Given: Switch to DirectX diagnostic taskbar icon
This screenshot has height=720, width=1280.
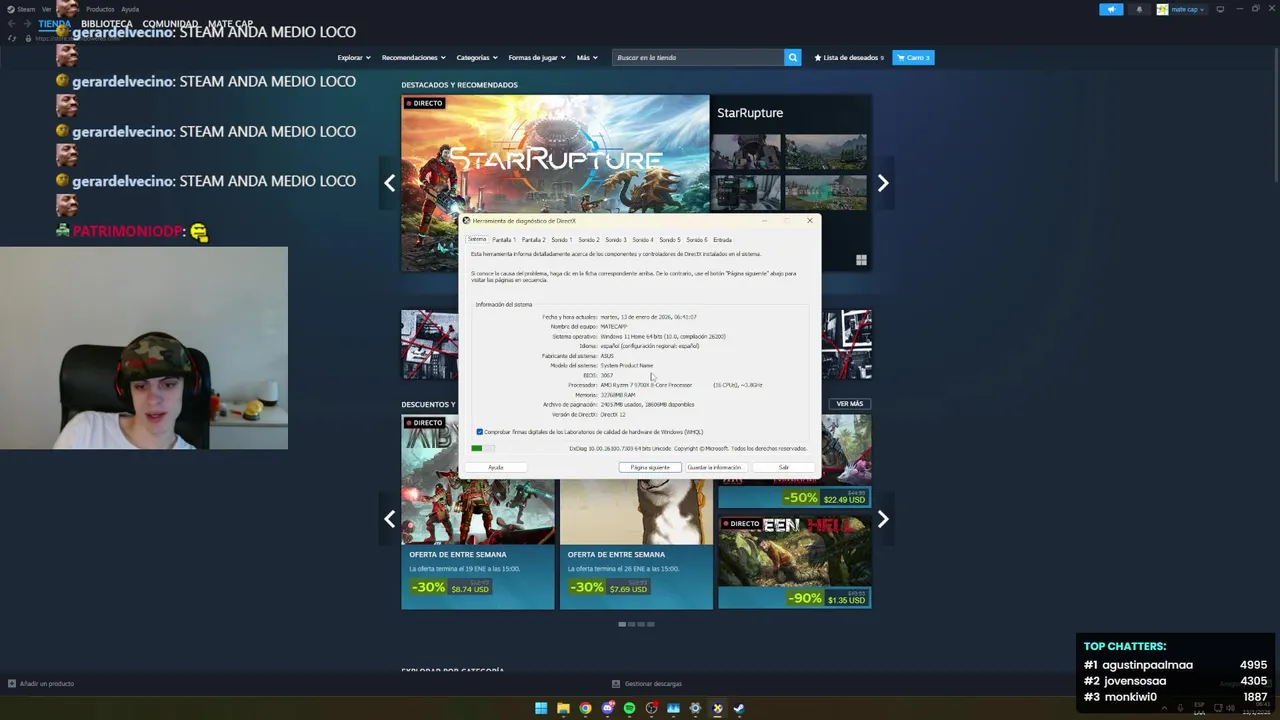Looking at the screenshot, I should click(x=717, y=708).
